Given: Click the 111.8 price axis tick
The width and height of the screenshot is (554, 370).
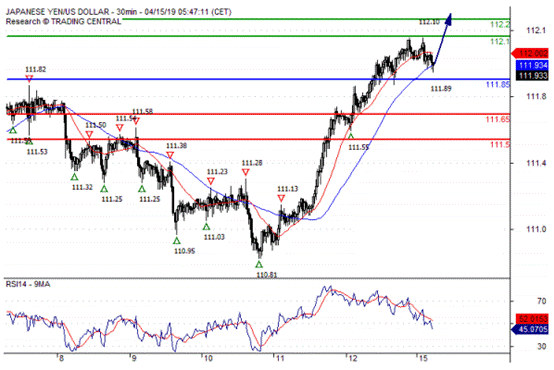Looking at the screenshot, I should click(536, 96).
